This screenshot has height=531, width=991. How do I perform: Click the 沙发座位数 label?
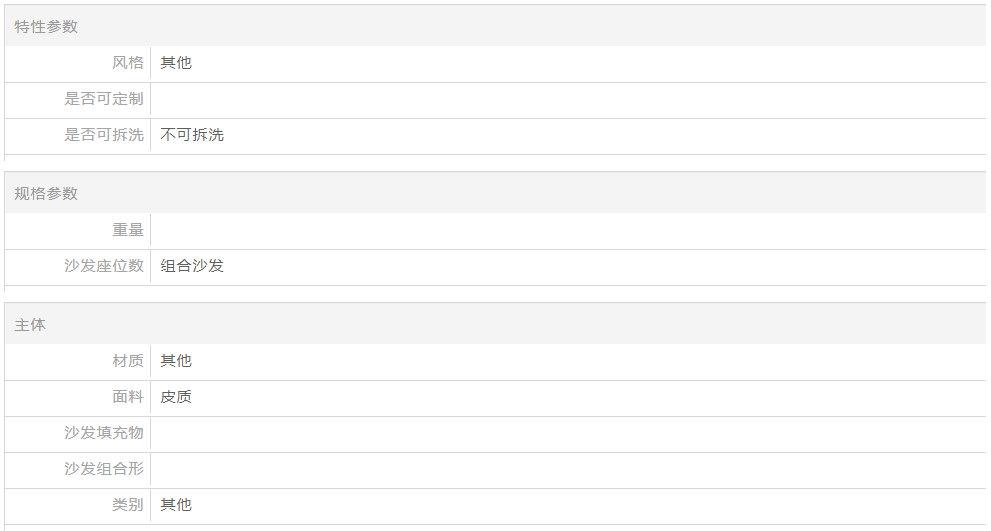(x=104, y=266)
